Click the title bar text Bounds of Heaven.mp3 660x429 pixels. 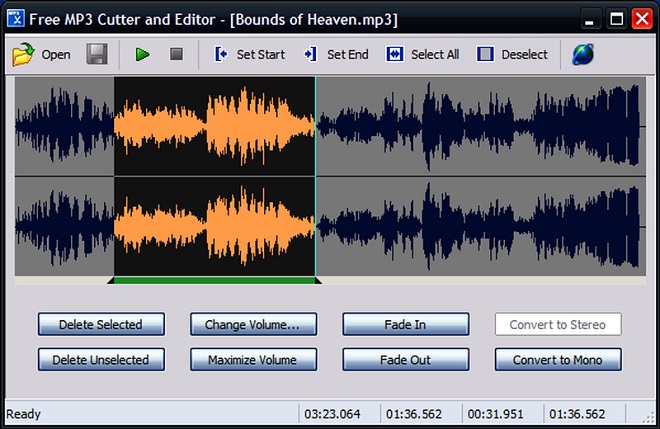pyautogui.click(x=314, y=20)
